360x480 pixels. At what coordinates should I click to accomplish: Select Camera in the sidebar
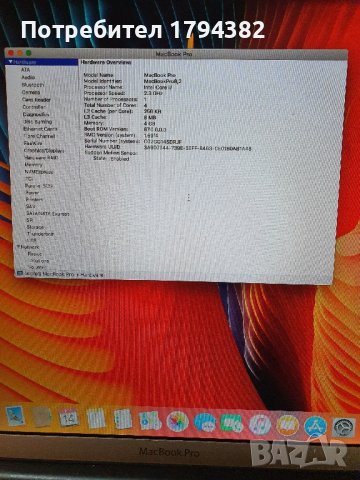click(x=31, y=92)
